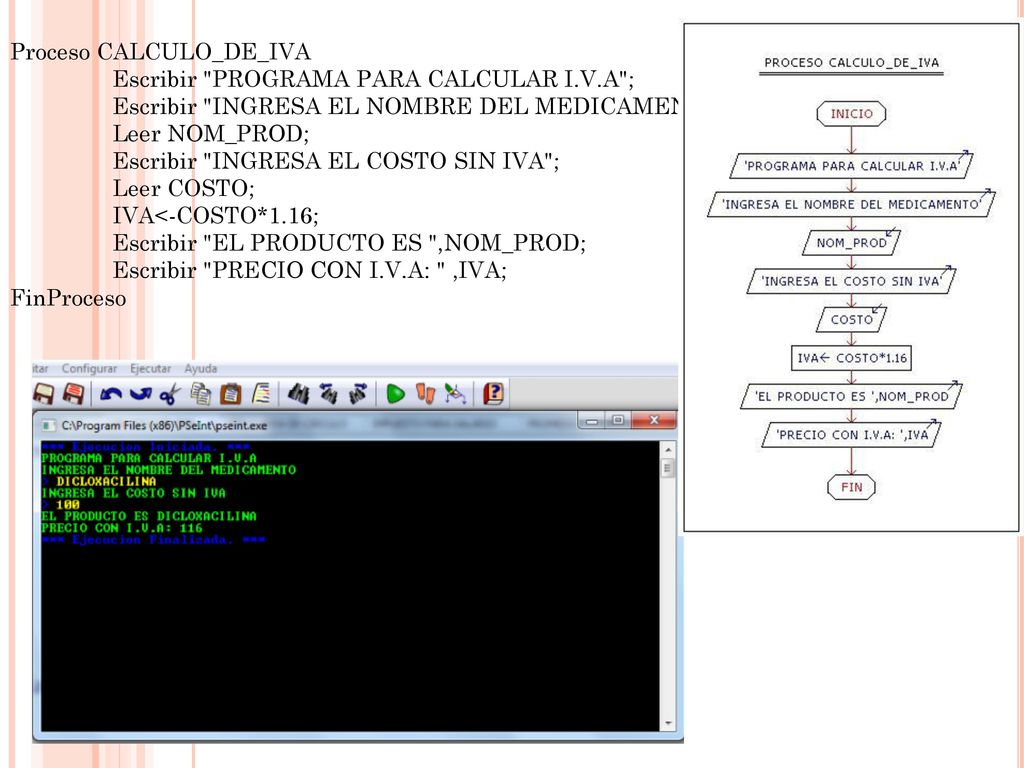
Task: Open Find with the binoculars icon
Action: point(298,394)
